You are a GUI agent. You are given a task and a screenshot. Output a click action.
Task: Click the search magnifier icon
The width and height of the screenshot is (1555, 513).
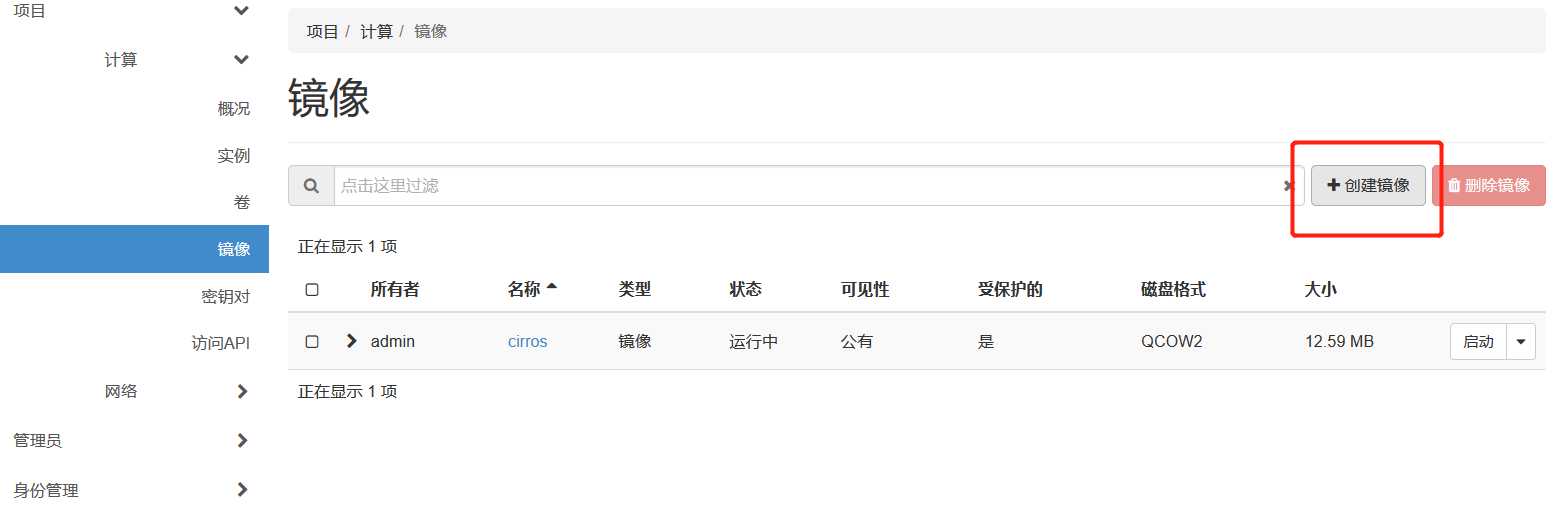click(311, 186)
